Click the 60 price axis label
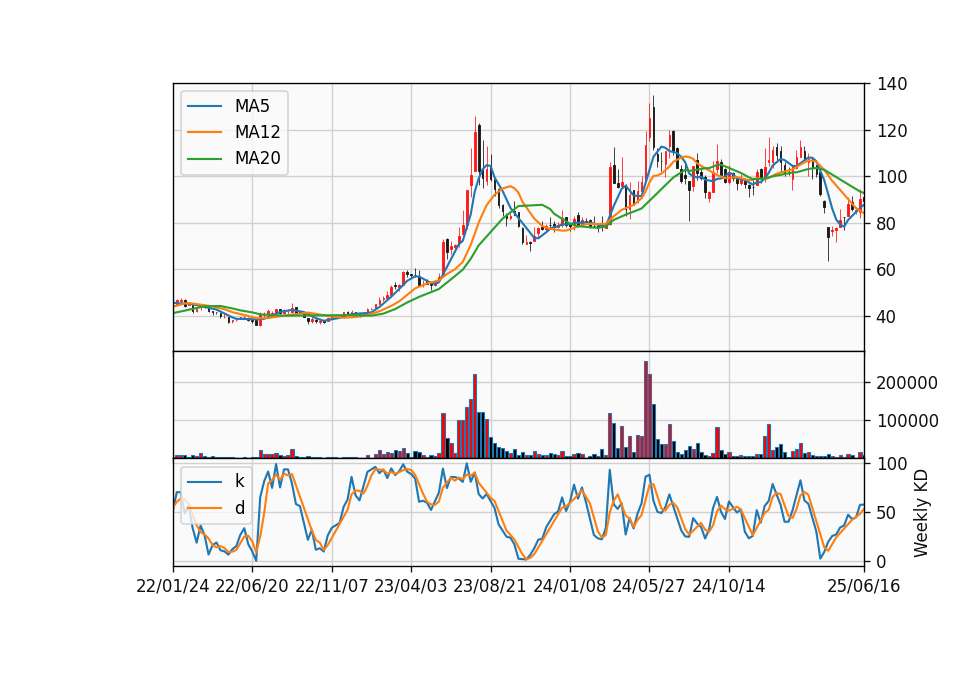The height and width of the screenshot is (690, 960). point(887,270)
